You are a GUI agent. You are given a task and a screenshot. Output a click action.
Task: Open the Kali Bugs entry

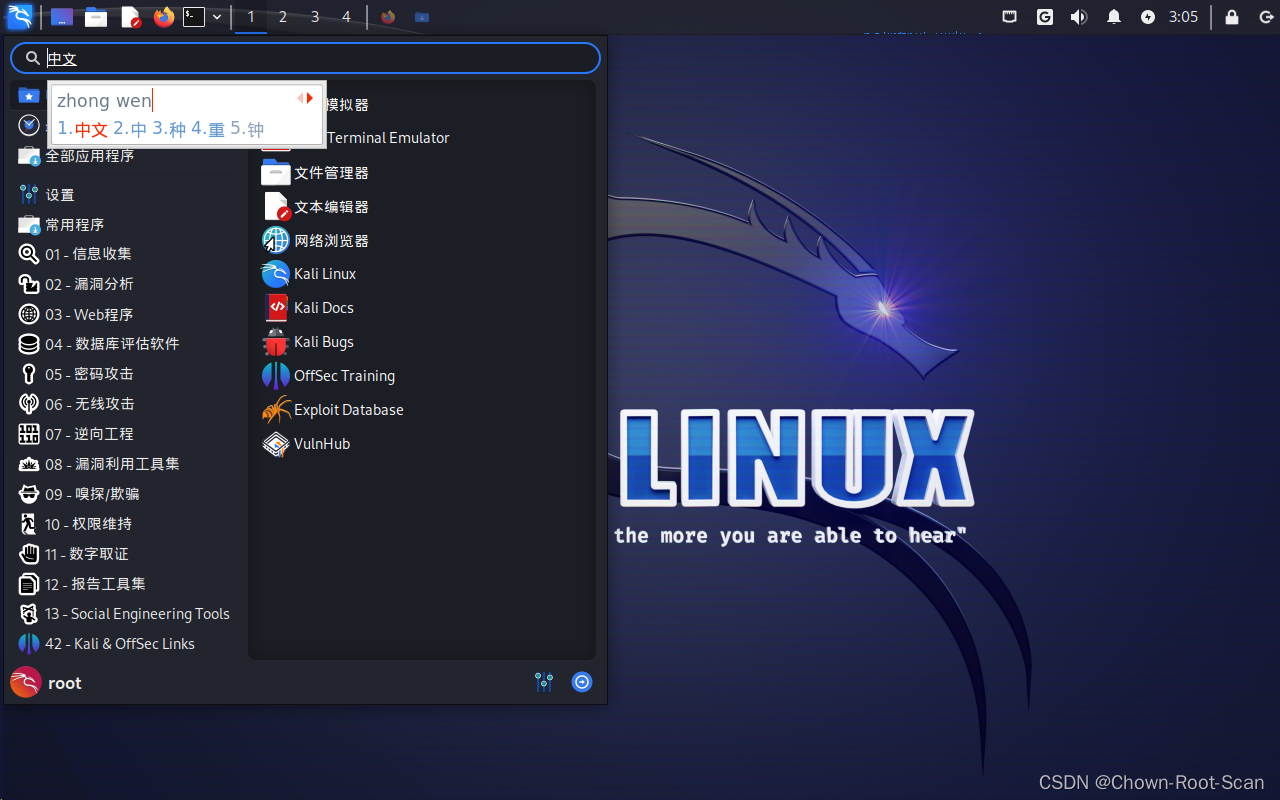click(422, 342)
